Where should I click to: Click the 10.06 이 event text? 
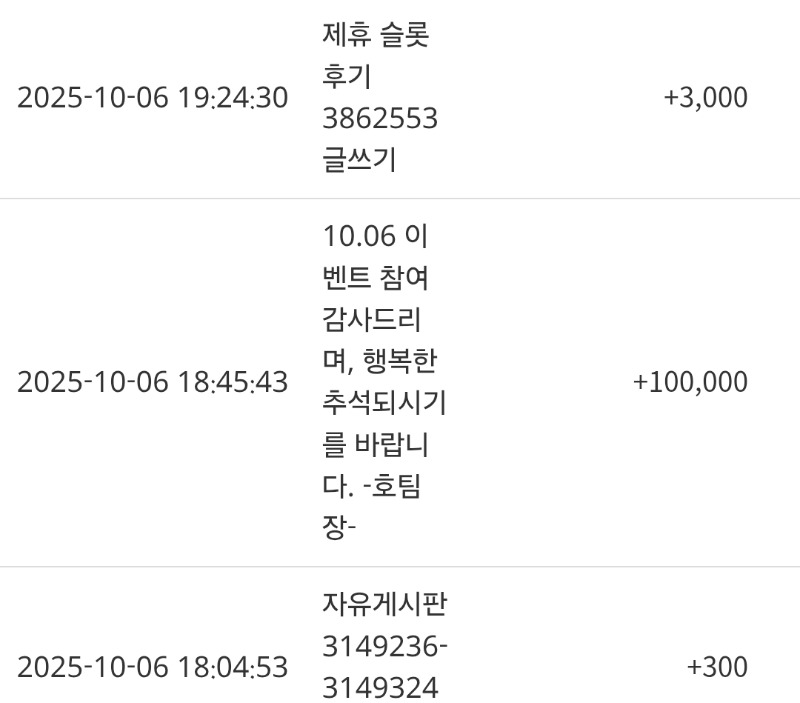[x=376, y=237]
